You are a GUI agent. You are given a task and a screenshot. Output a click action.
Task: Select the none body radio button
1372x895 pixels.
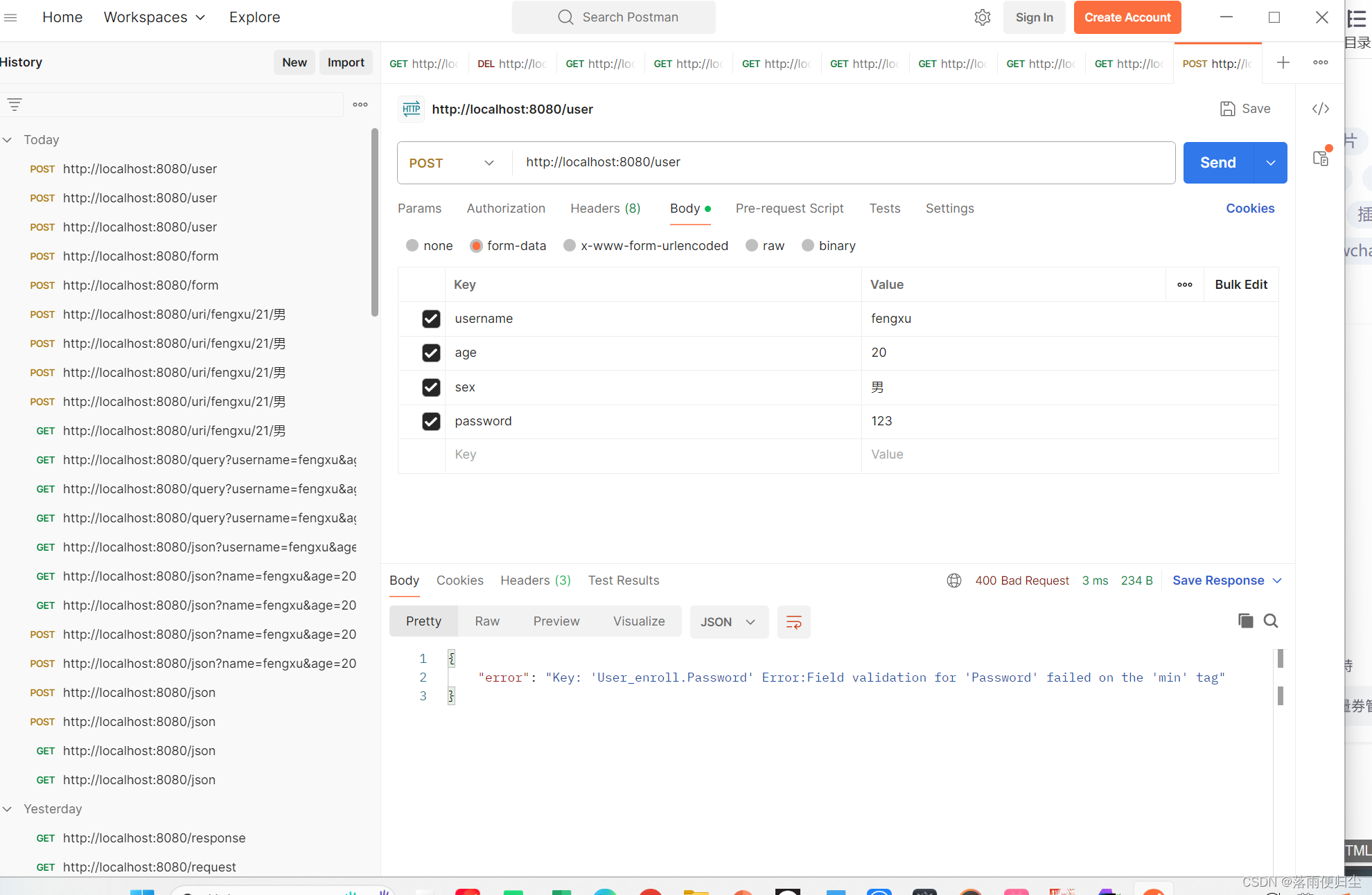pyautogui.click(x=412, y=245)
